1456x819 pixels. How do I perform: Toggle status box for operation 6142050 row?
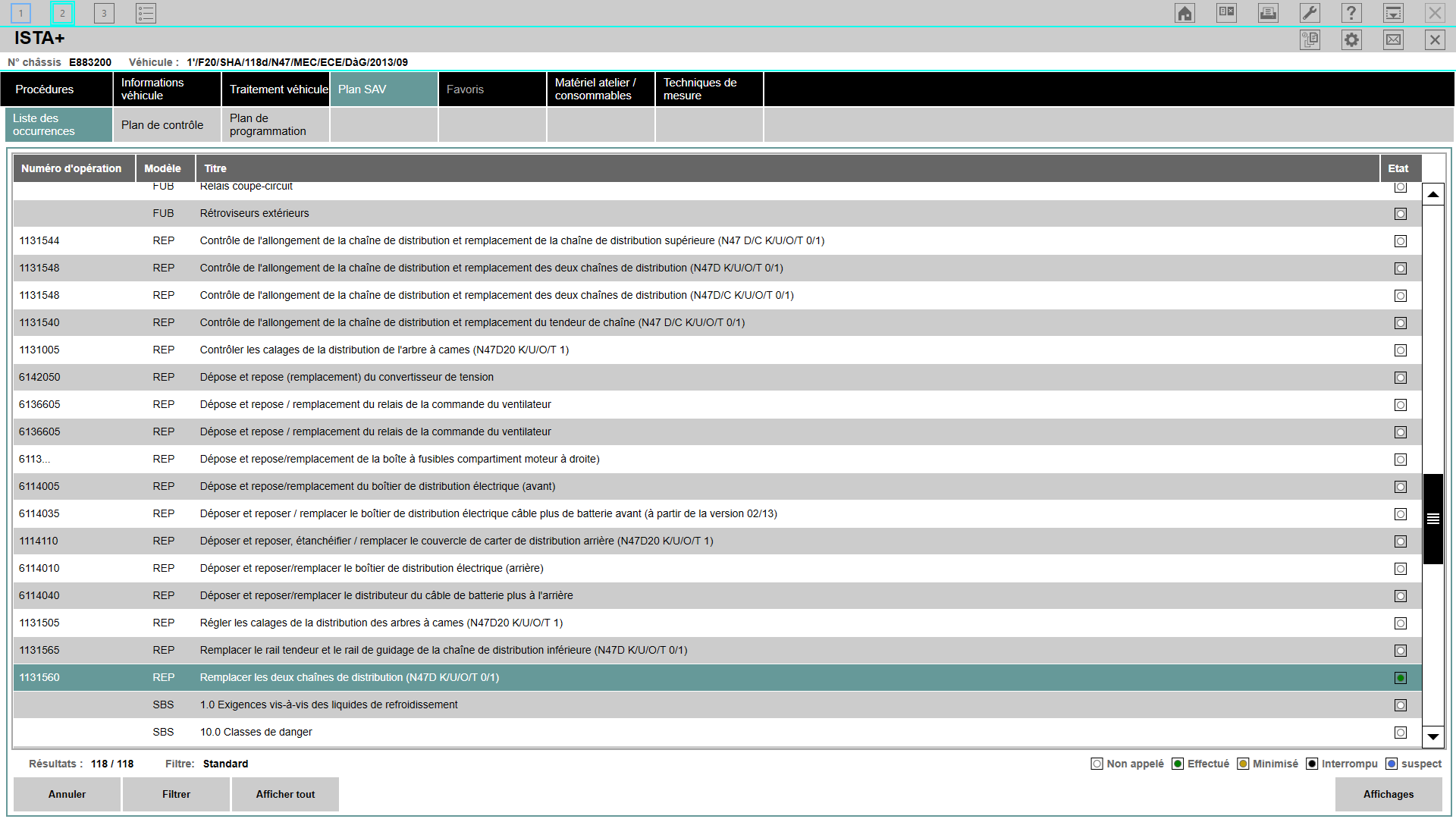point(1400,378)
